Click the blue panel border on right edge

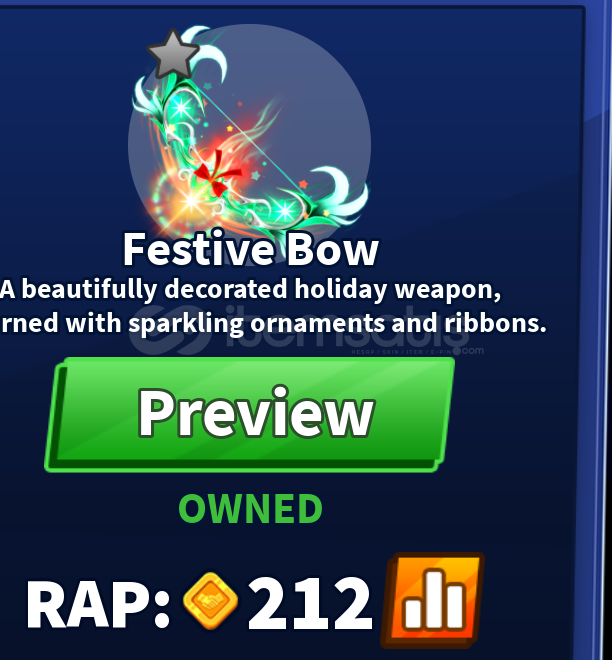pyautogui.click(x=598, y=330)
